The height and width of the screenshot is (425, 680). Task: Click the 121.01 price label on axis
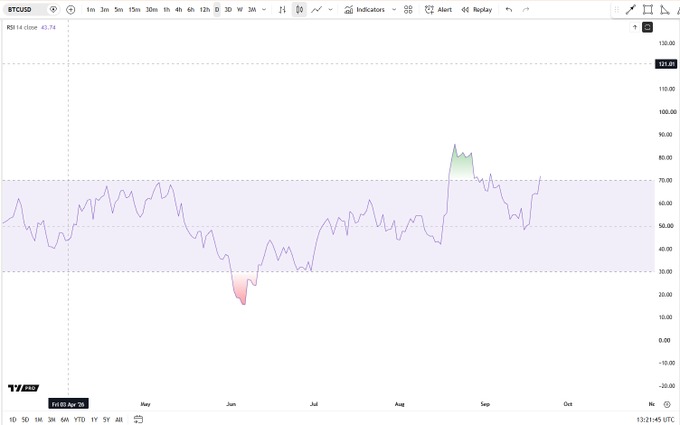pyautogui.click(x=666, y=64)
